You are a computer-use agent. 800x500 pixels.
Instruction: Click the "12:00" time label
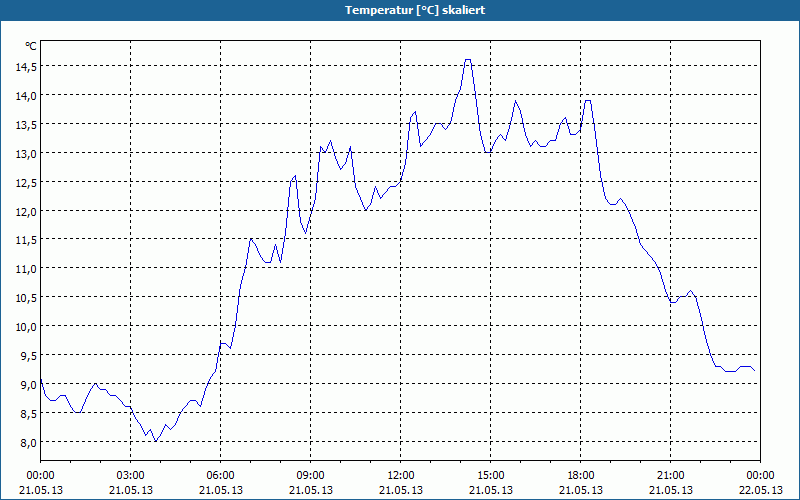tap(401, 476)
